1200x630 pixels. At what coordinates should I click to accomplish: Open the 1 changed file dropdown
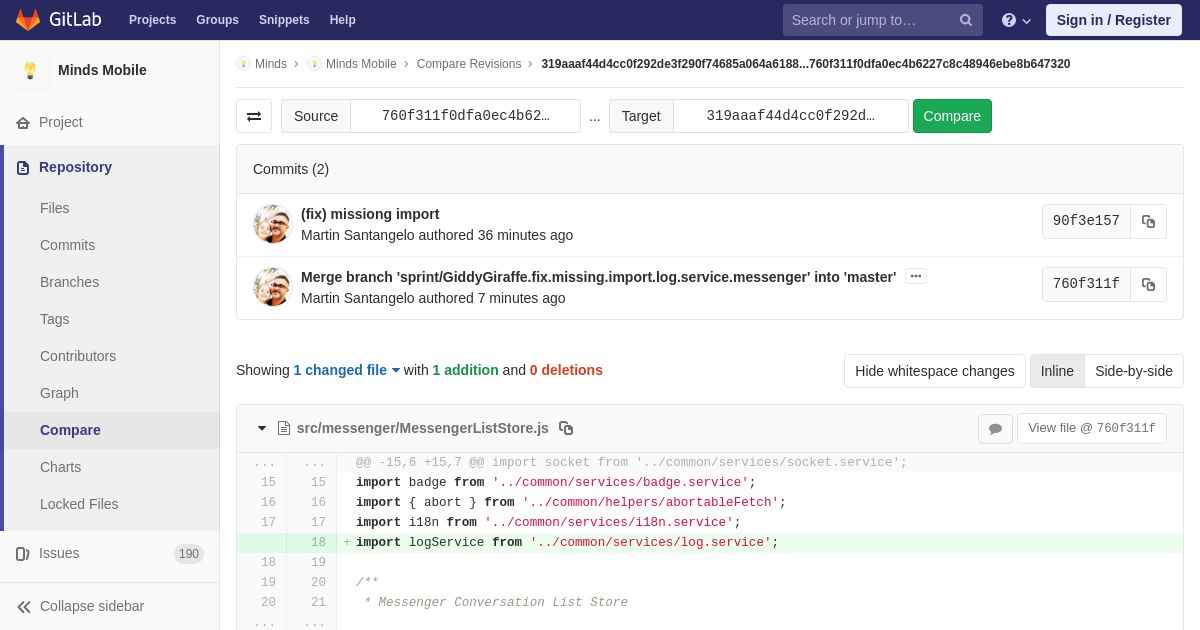(346, 370)
